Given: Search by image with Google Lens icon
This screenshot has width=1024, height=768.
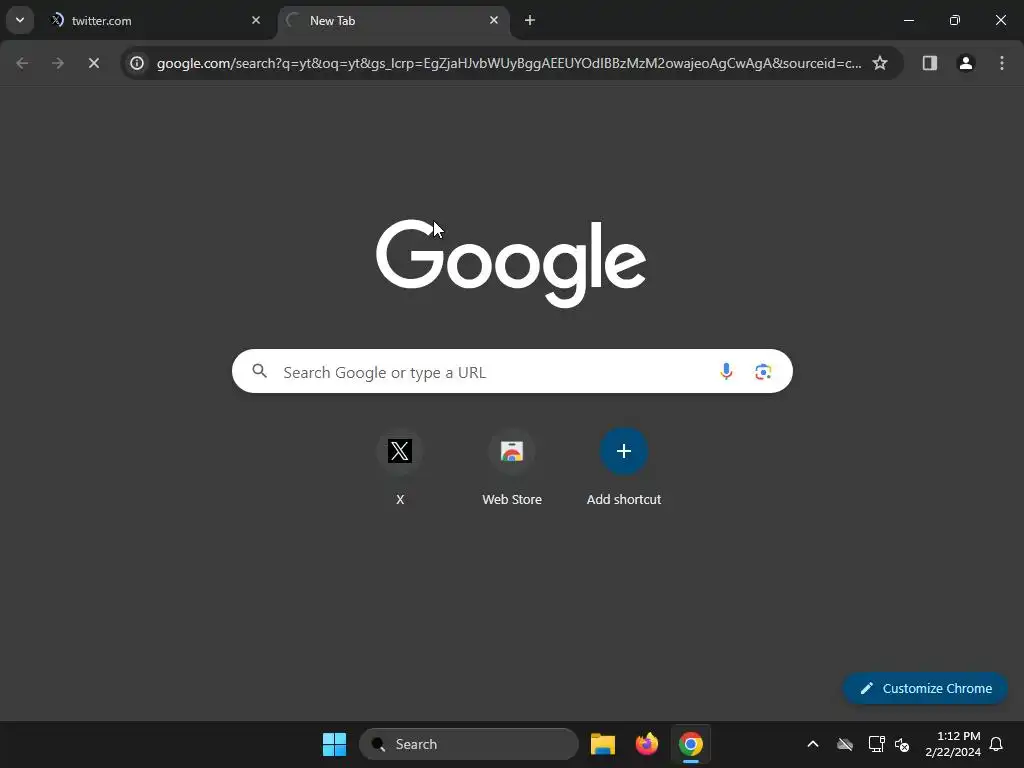Looking at the screenshot, I should point(763,372).
